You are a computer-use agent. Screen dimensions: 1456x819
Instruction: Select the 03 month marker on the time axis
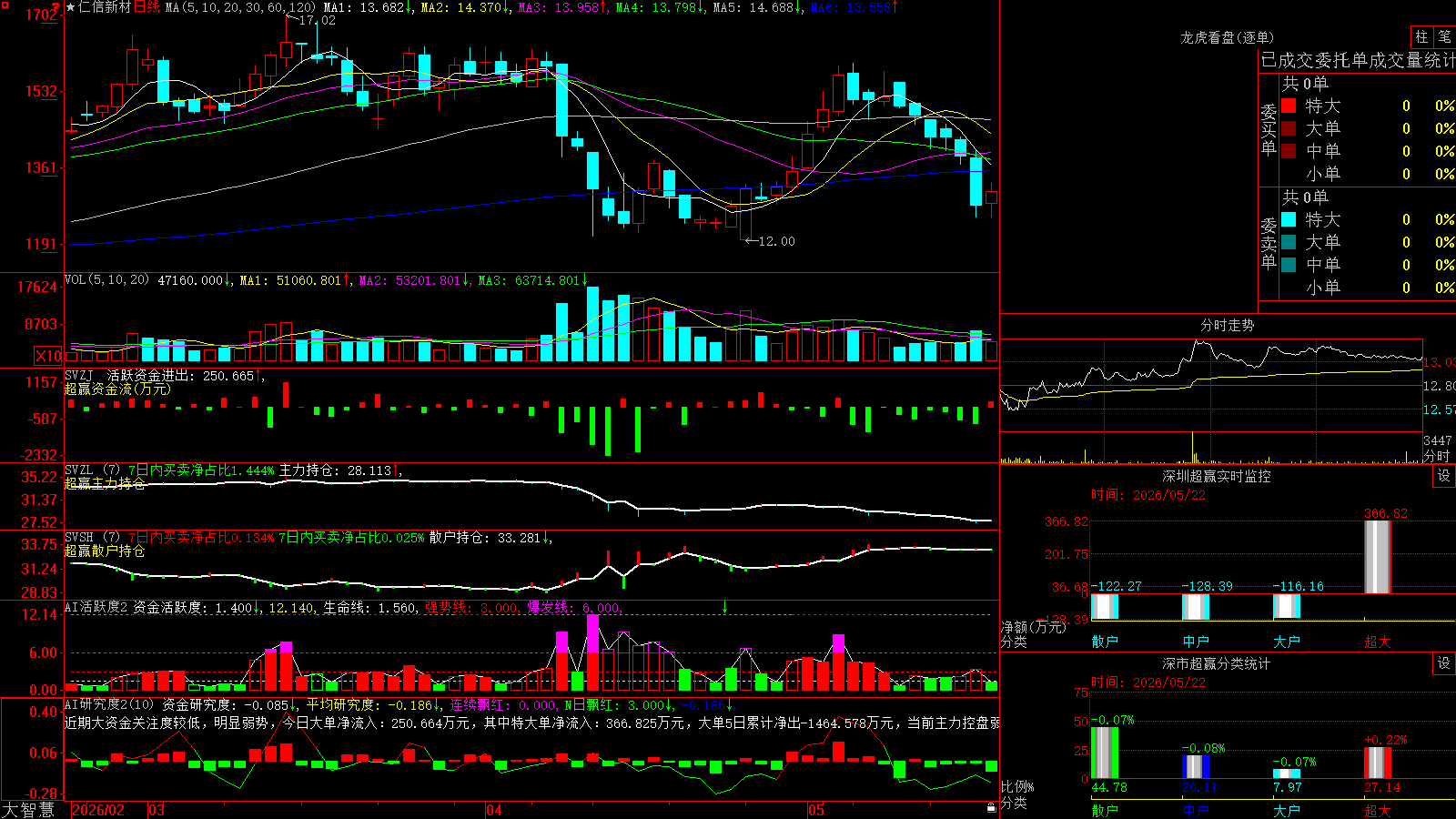pyautogui.click(x=157, y=810)
